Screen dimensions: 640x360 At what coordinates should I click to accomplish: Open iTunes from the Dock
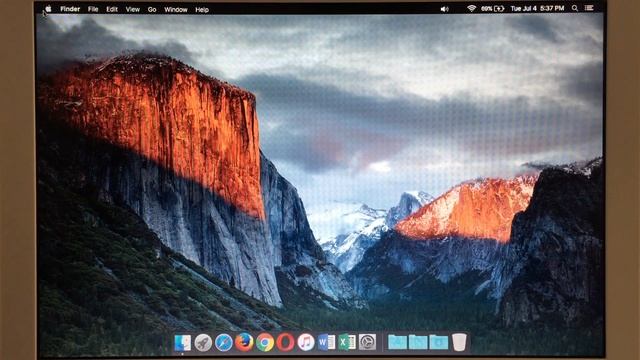point(306,342)
